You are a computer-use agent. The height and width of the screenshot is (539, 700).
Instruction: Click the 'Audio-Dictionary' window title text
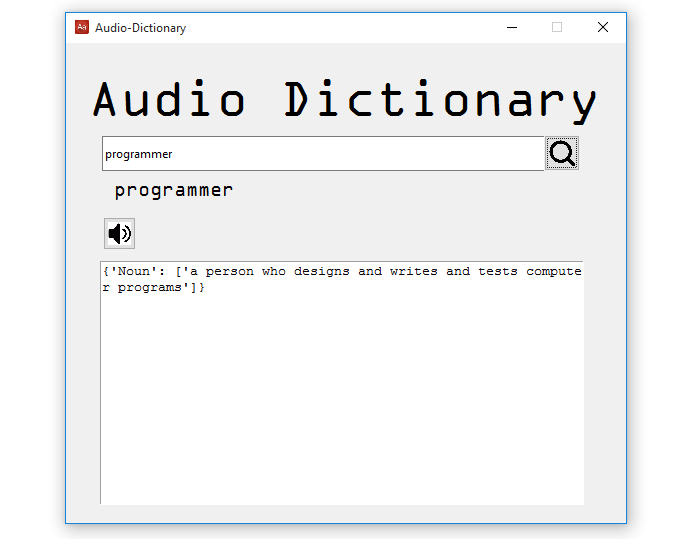point(140,28)
